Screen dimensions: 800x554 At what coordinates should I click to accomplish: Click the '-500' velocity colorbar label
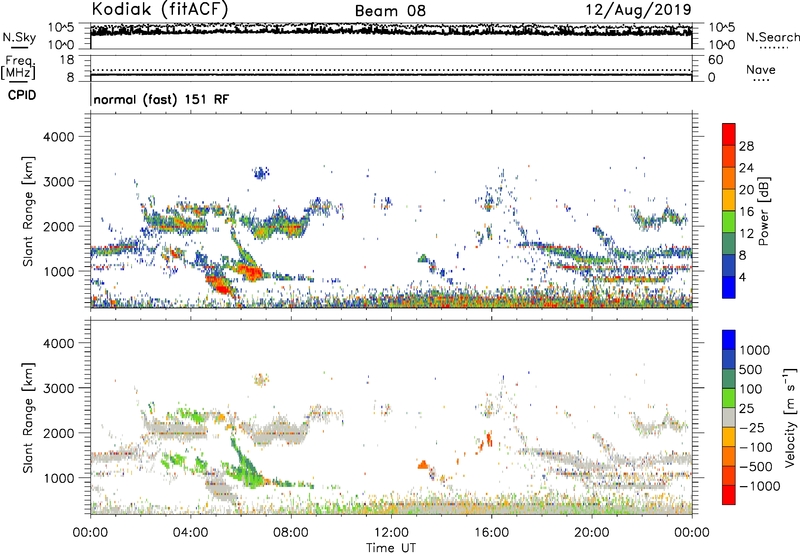coord(756,467)
